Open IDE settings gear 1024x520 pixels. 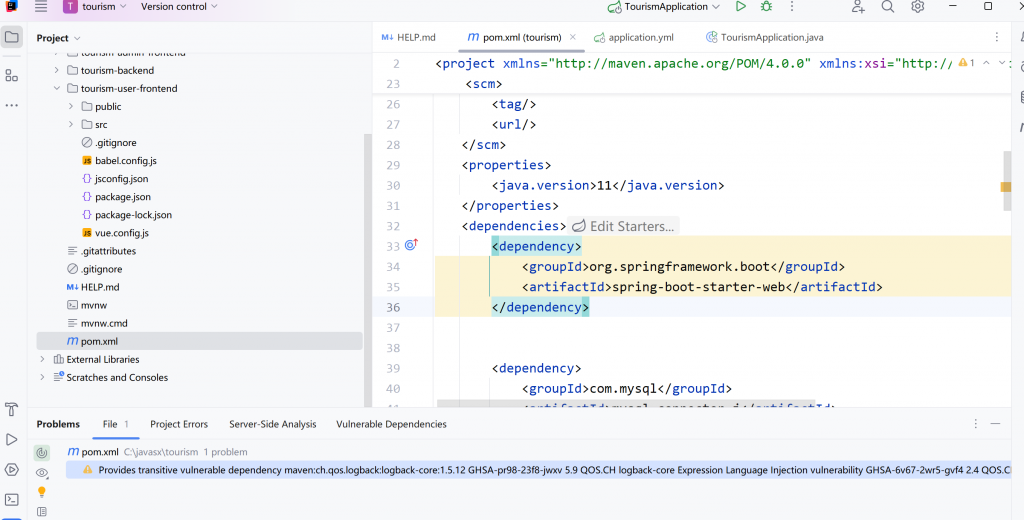point(918,7)
